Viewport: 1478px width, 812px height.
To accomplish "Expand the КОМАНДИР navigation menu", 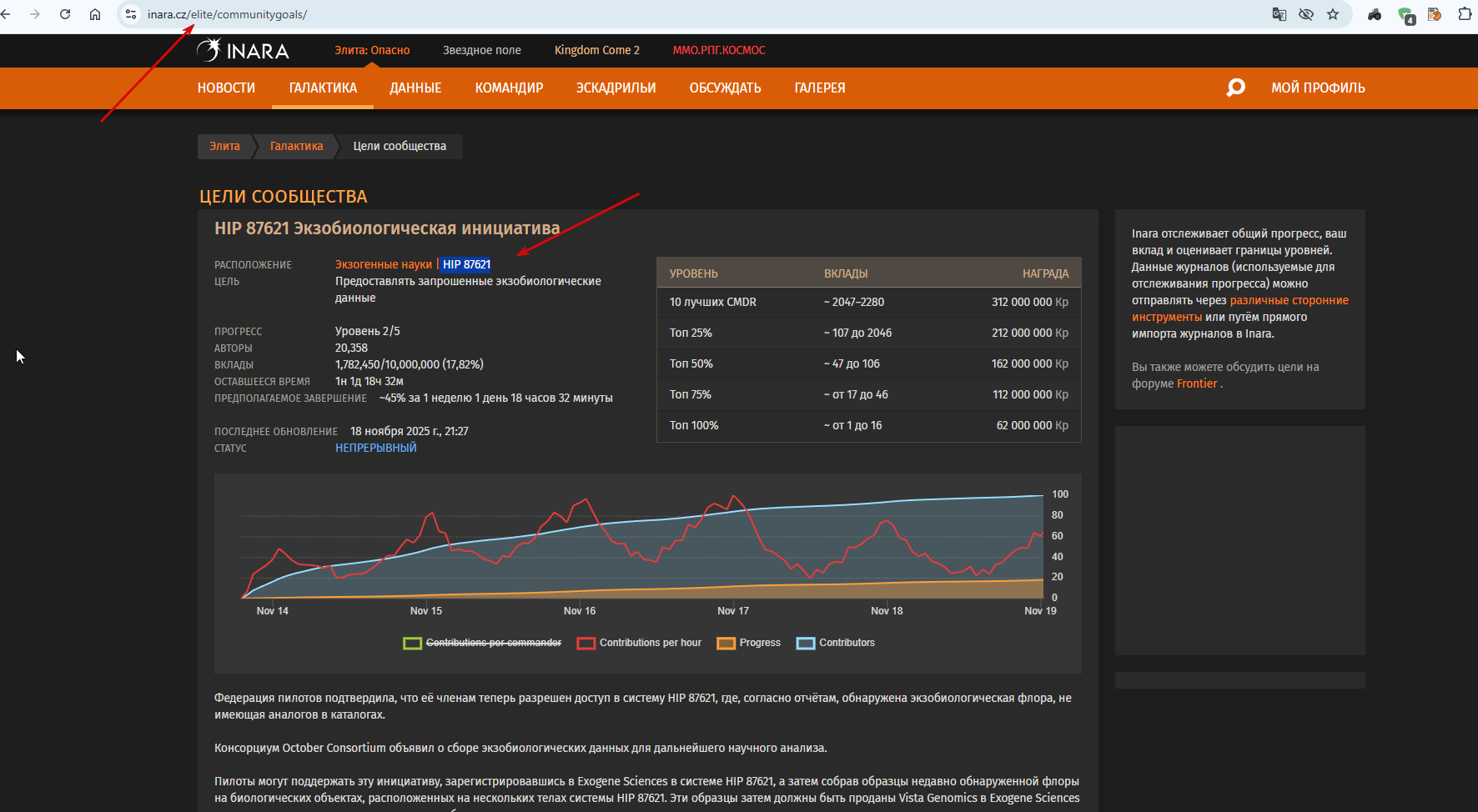I will point(509,88).
